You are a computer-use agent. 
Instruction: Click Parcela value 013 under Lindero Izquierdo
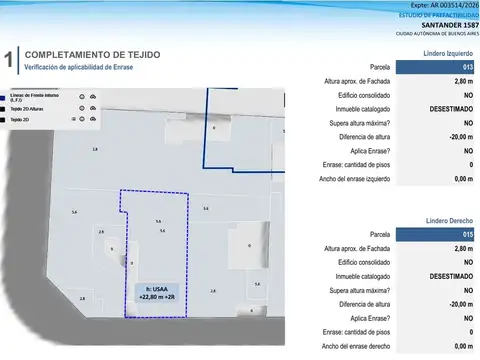(x=435, y=67)
